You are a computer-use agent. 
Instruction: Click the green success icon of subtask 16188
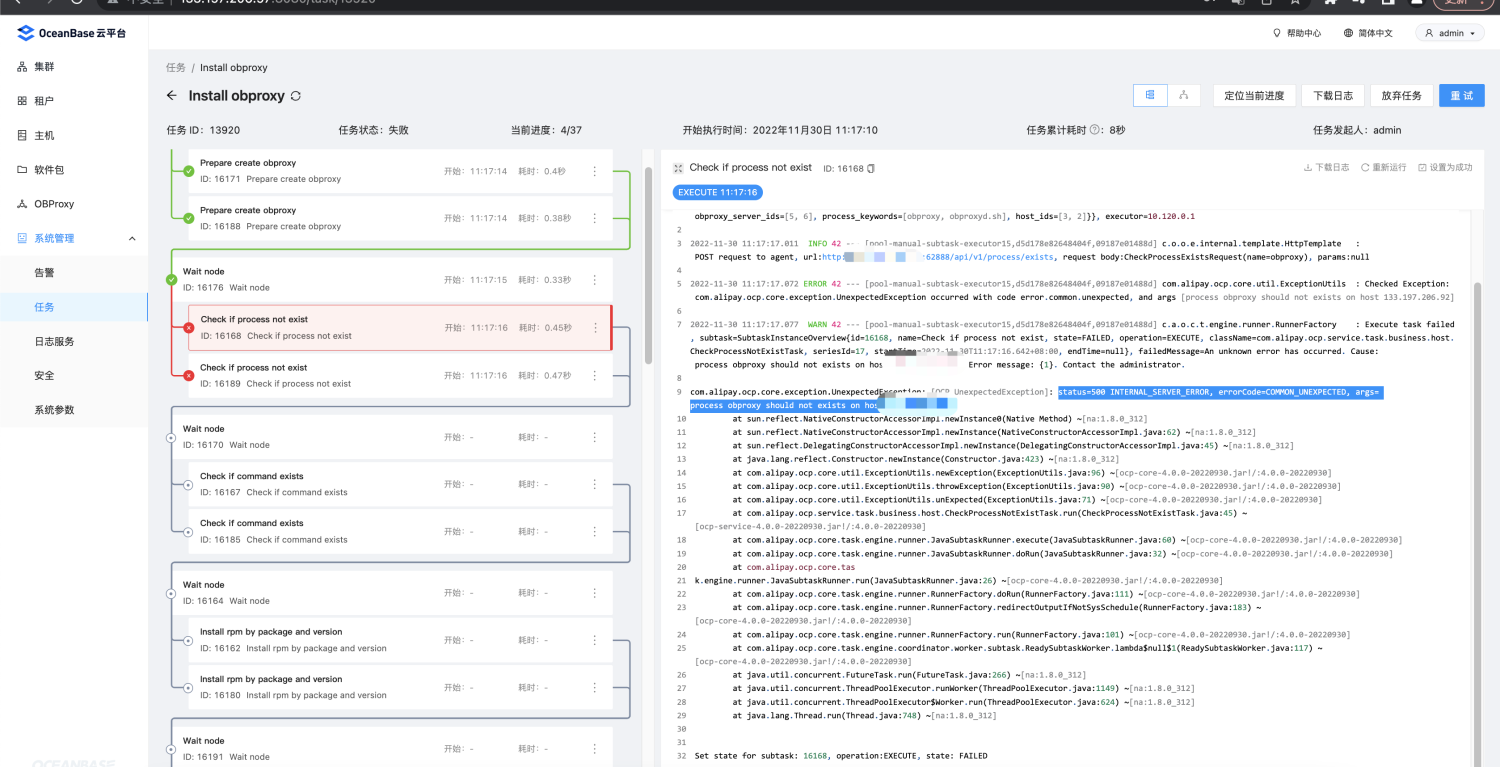pos(188,218)
